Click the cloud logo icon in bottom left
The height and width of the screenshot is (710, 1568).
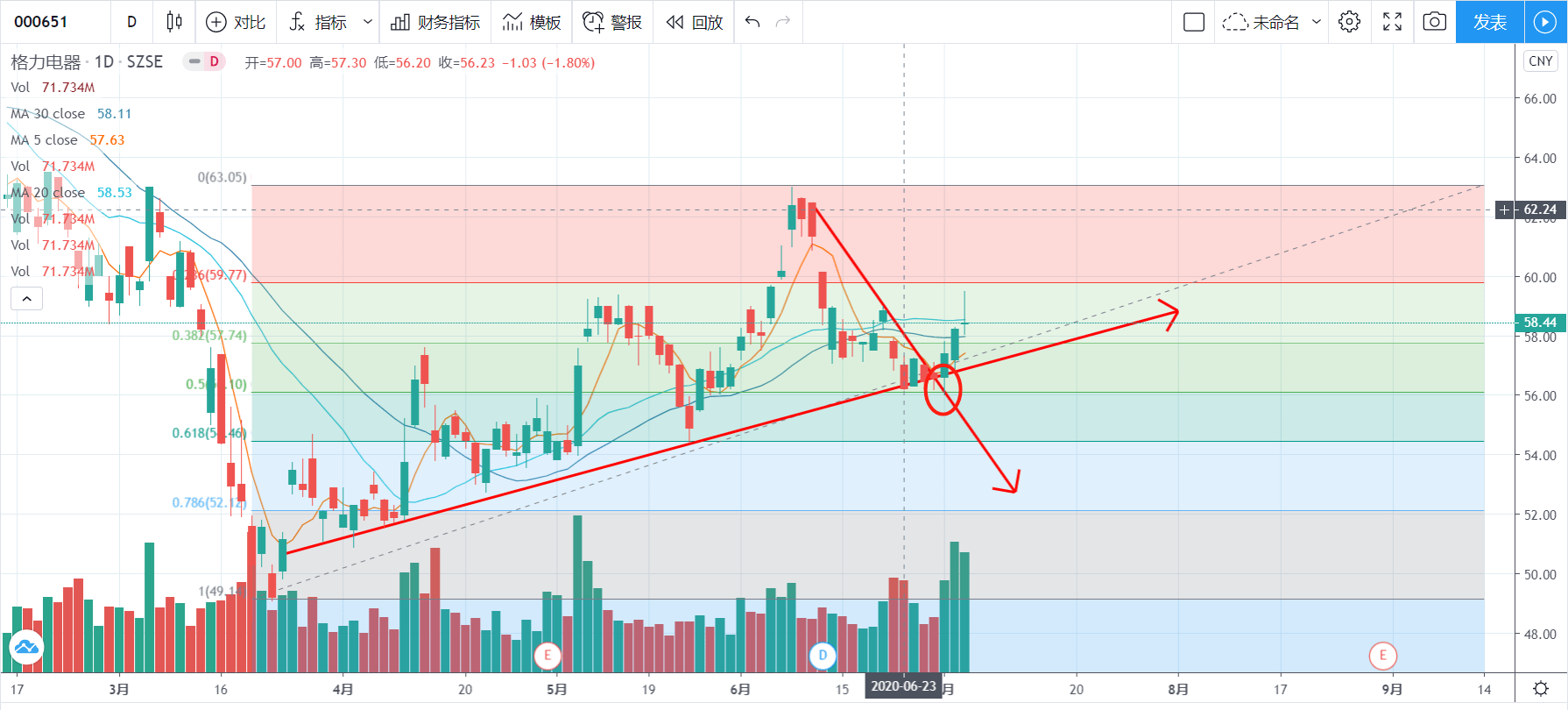(x=26, y=647)
